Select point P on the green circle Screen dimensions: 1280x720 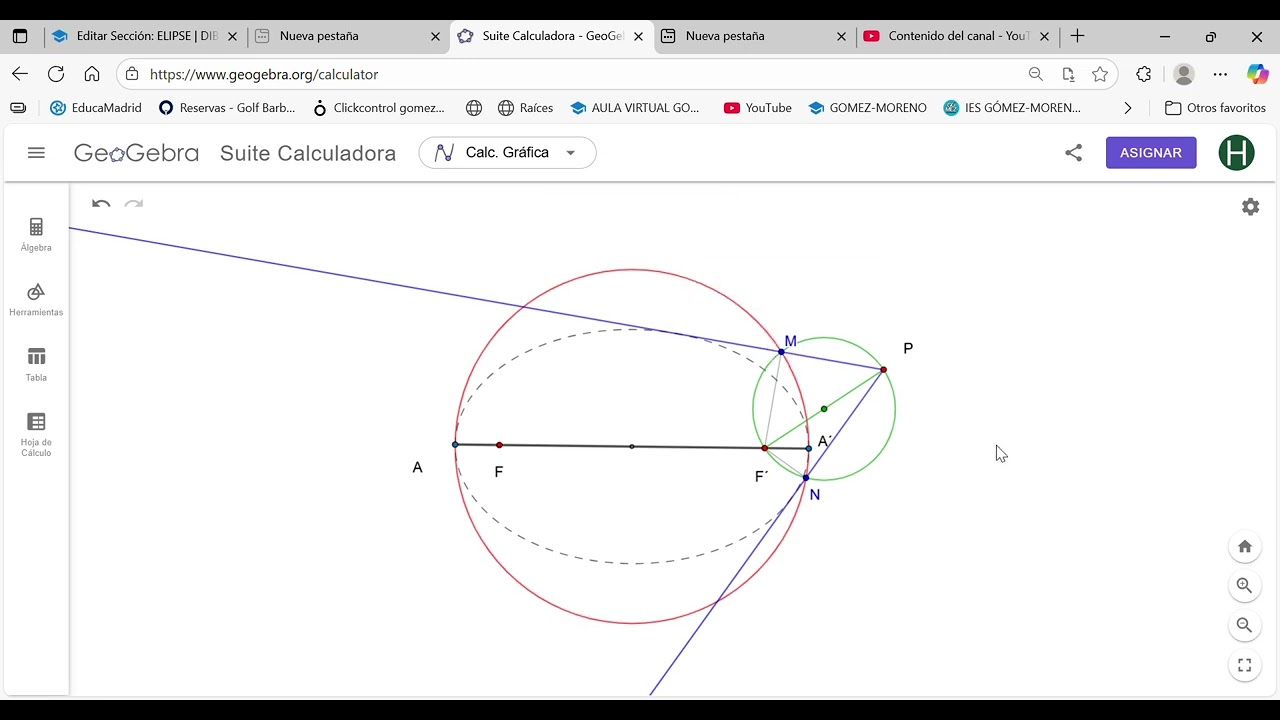[x=883, y=370]
